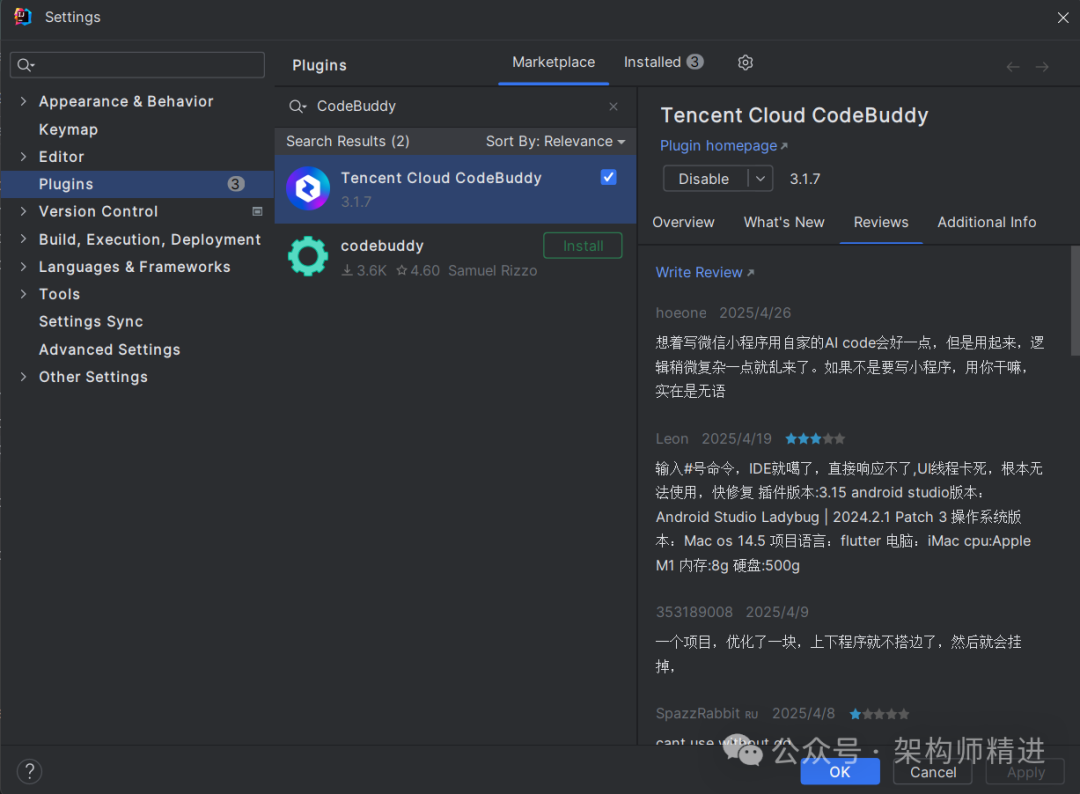The height and width of the screenshot is (794, 1080).
Task: Click the Plugins update count badge
Action: (x=236, y=184)
